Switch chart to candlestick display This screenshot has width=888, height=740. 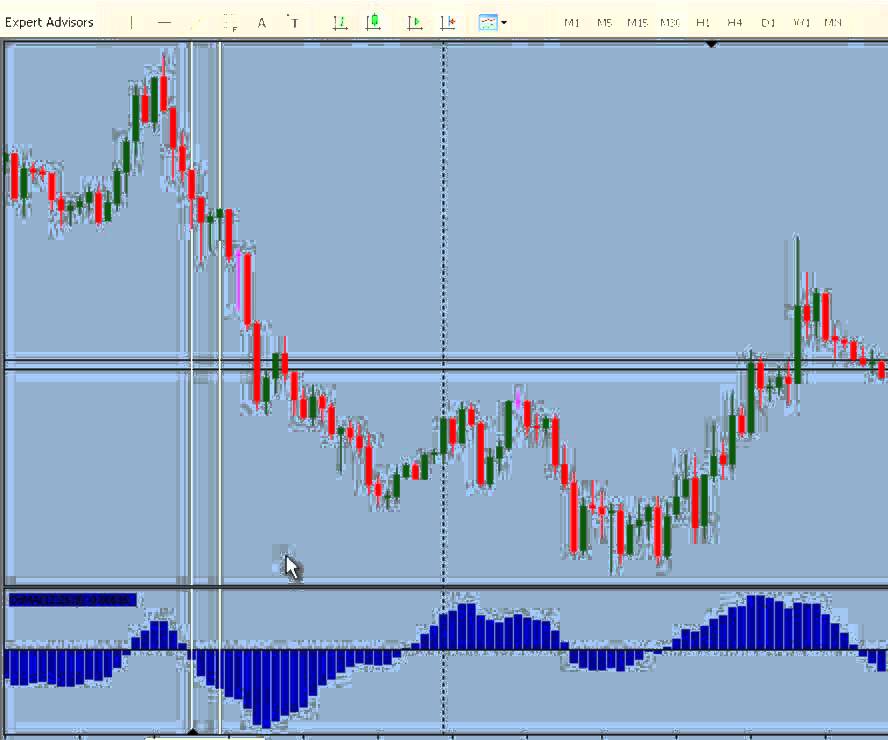(x=373, y=22)
